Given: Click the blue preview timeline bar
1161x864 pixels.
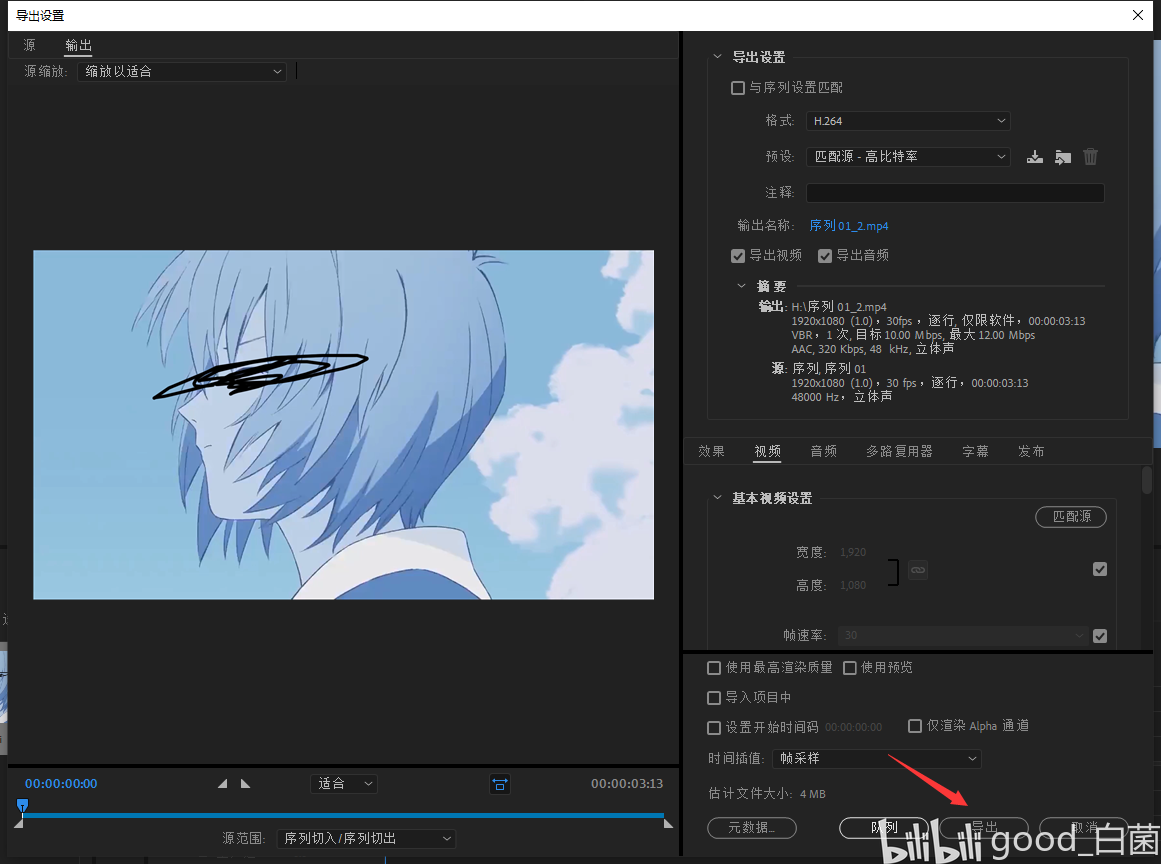Looking at the screenshot, I should (343, 815).
